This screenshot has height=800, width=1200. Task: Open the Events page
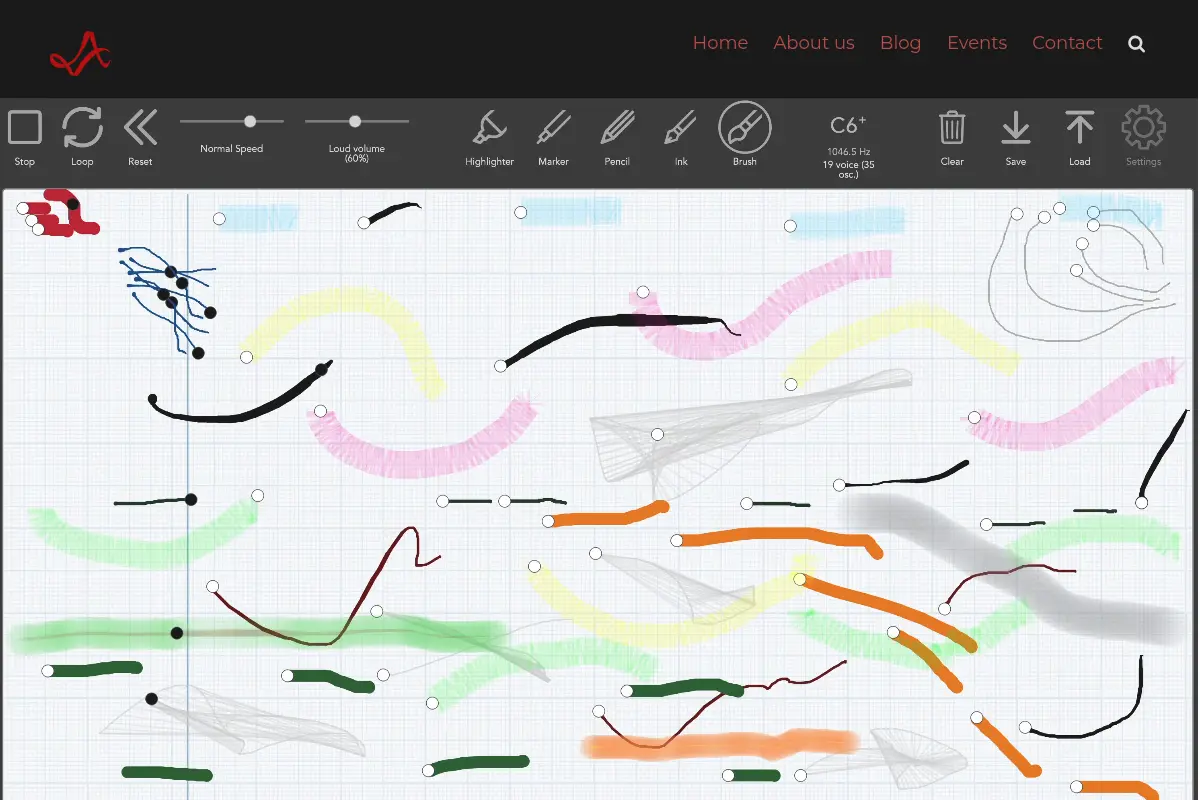coord(977,43)
